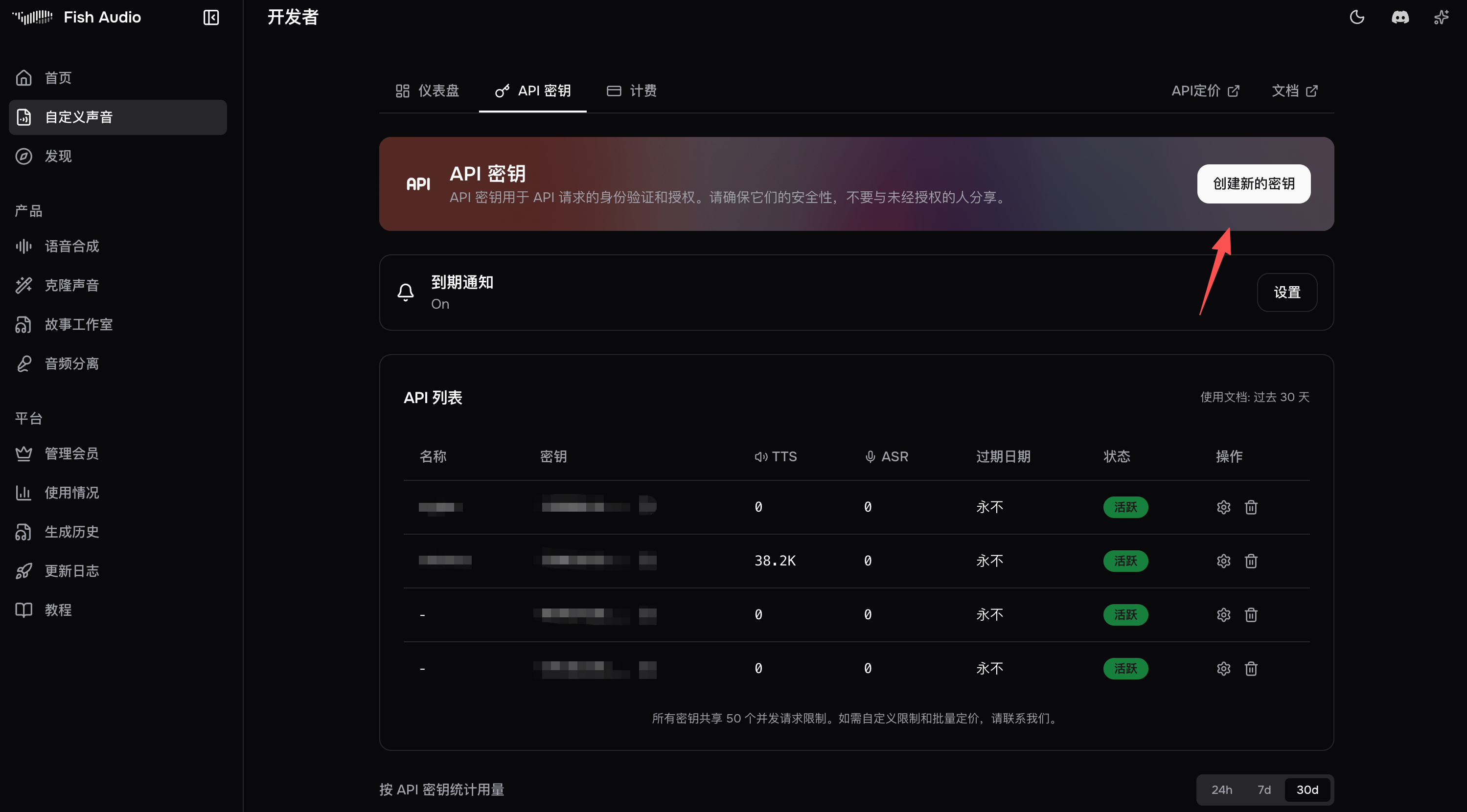Click 设置 for 到期通知
The width and height of the screenshot is (1467, 812).
coord(1287,293)
